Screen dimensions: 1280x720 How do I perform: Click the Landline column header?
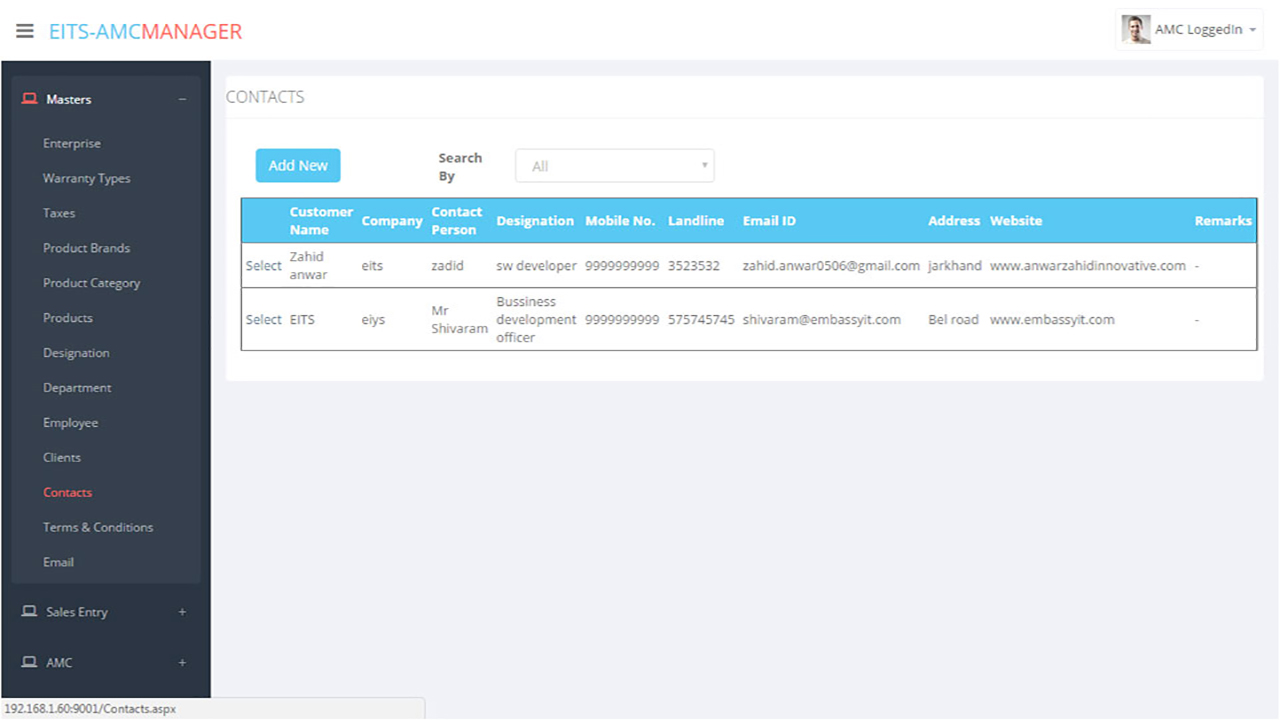(x=696, y=221)
